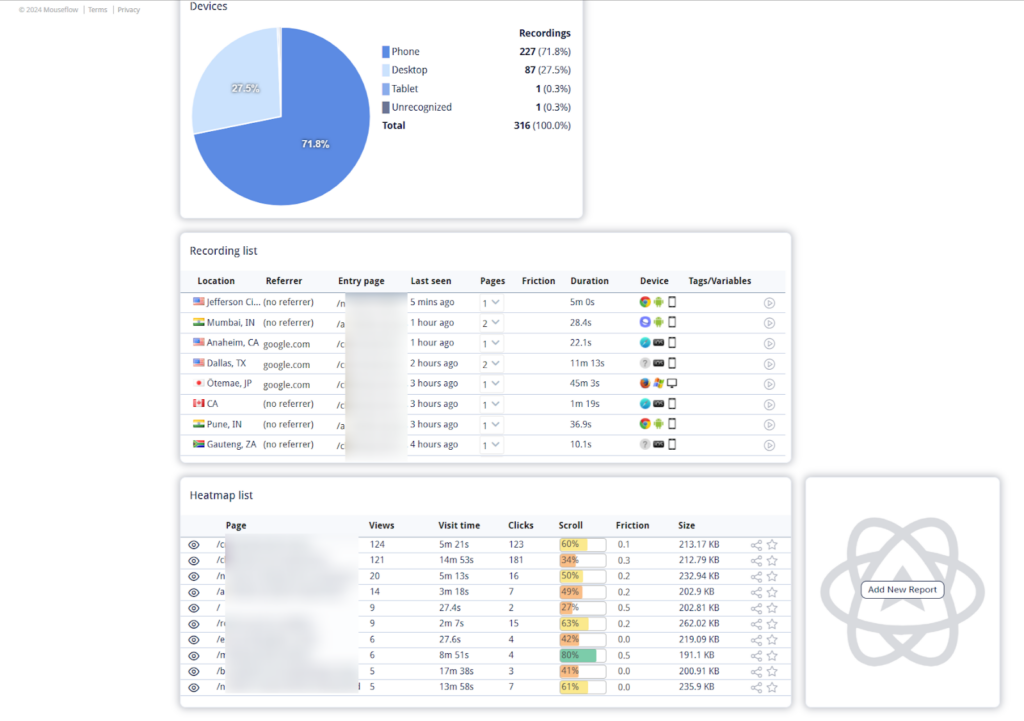Click the Phone legend color swatch
Viewport: 1024px width, 721px height.
coord(385,52)
